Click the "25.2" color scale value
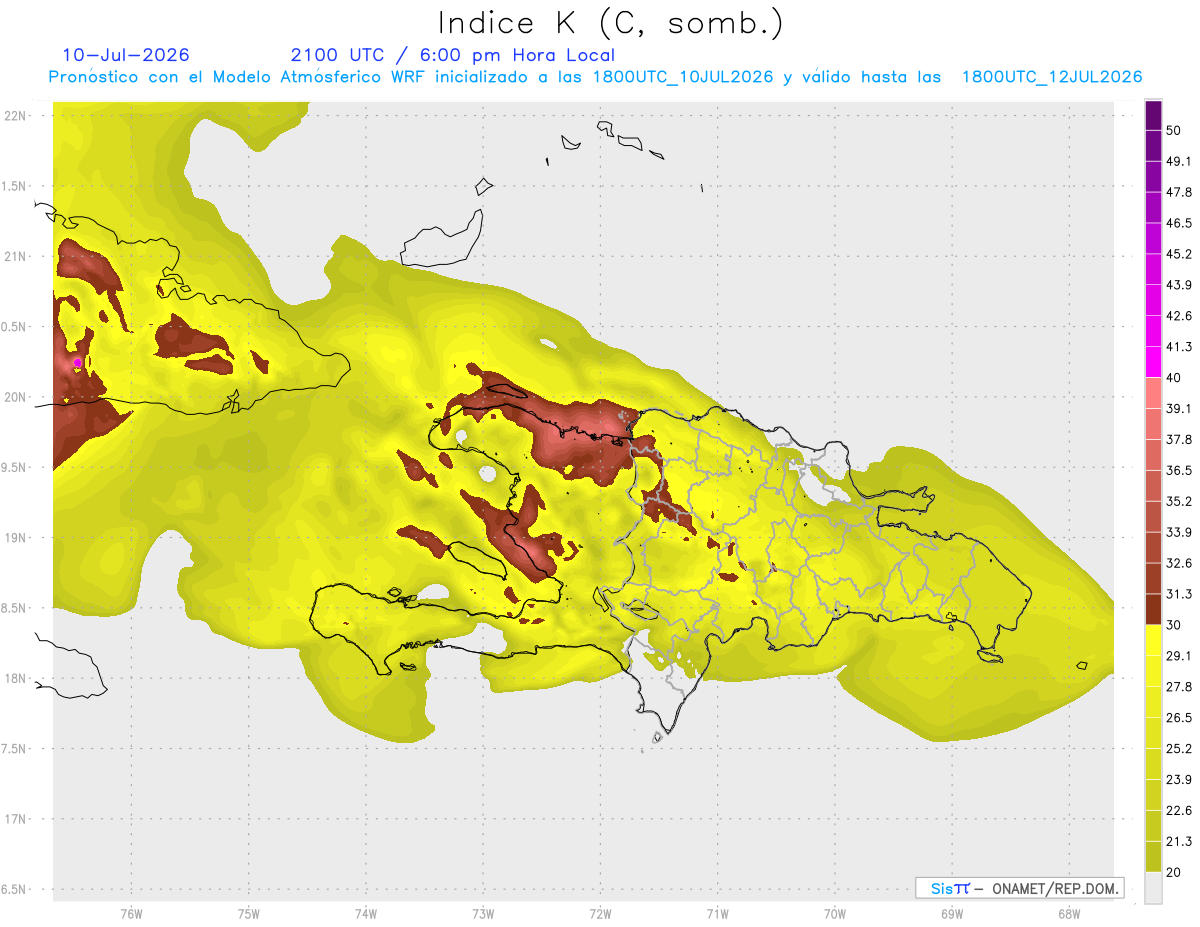Viewport: 1200px width, 927px height. 1179,748
